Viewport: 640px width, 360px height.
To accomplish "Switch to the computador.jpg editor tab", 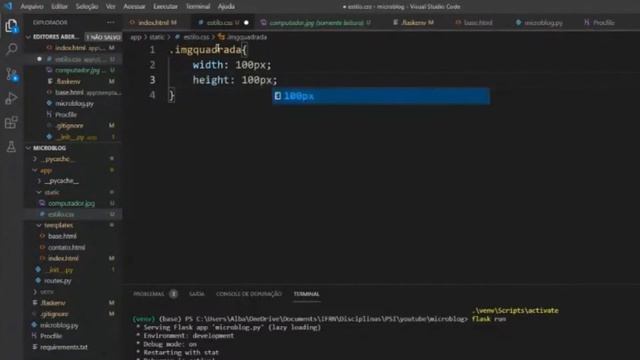I will point(316,23).
